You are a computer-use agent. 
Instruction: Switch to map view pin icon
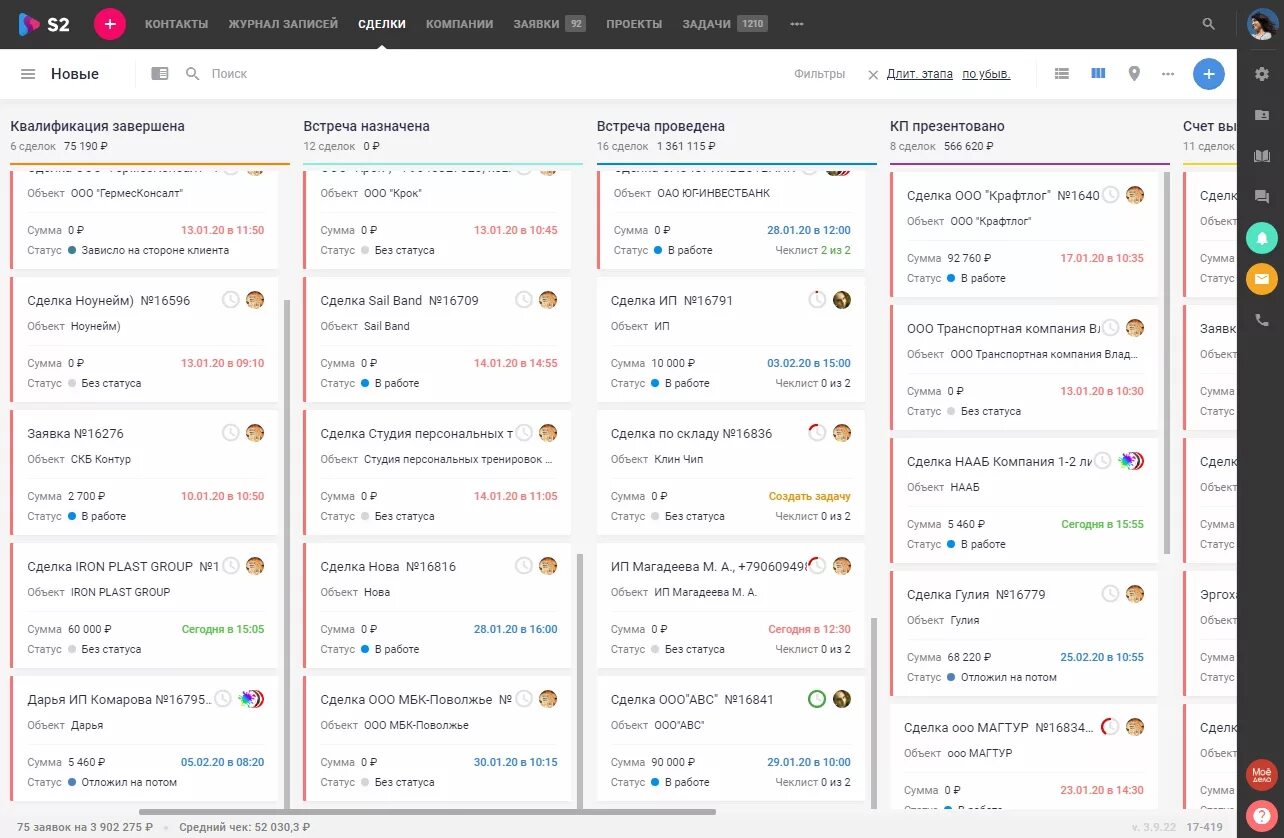[x=1134, y=74]
